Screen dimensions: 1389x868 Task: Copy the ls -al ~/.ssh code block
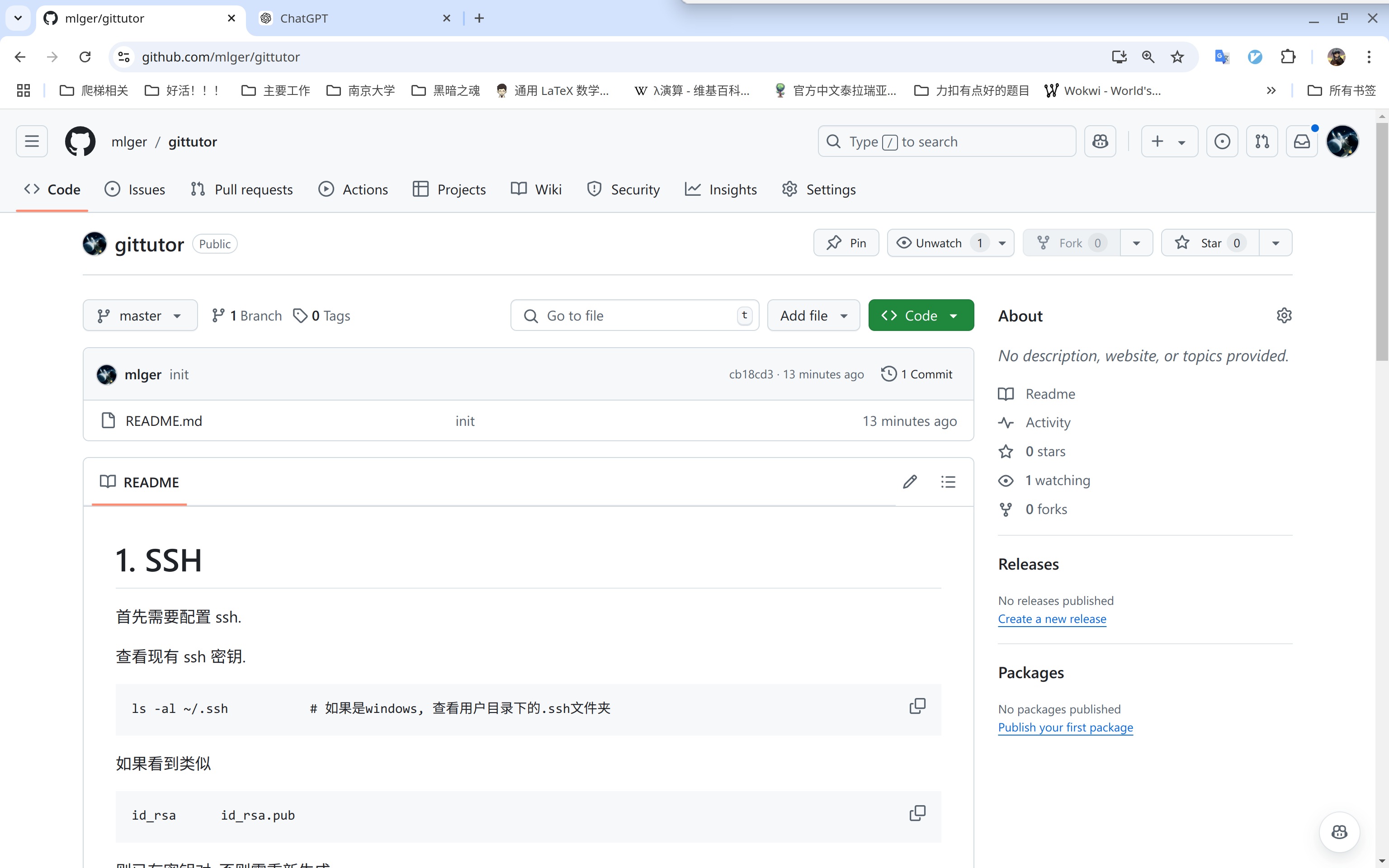coord(917,706)
